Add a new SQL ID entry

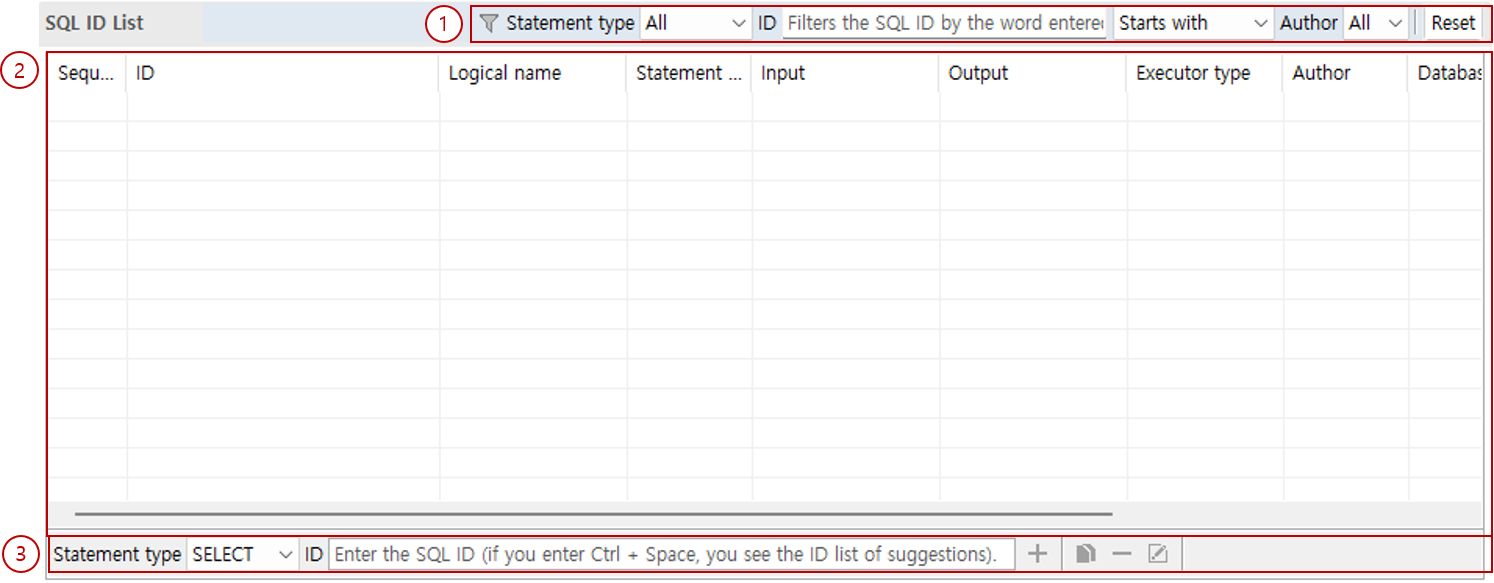click(1037, 553)
